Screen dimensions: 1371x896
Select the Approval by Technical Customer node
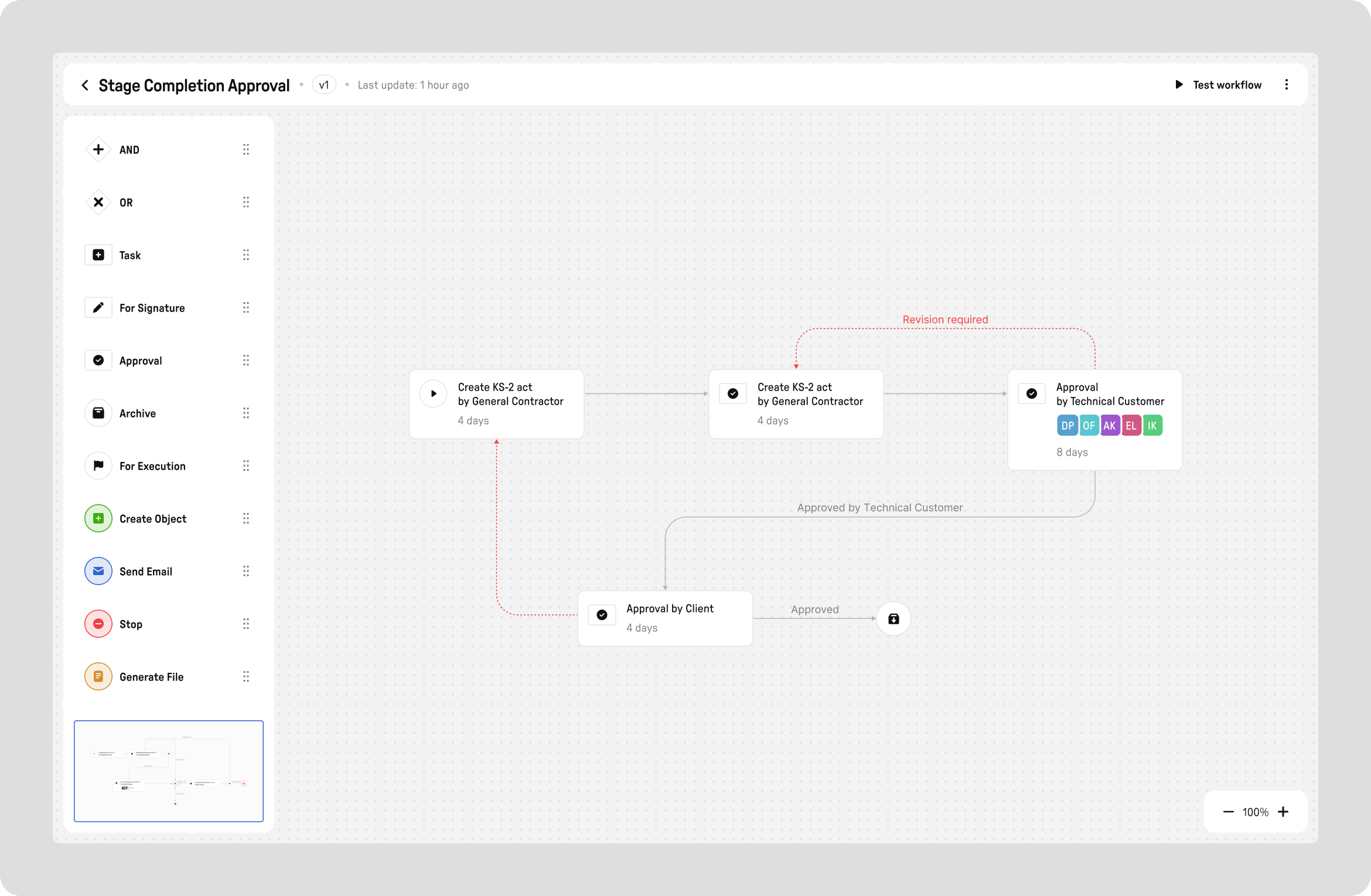pos(1094,420)
